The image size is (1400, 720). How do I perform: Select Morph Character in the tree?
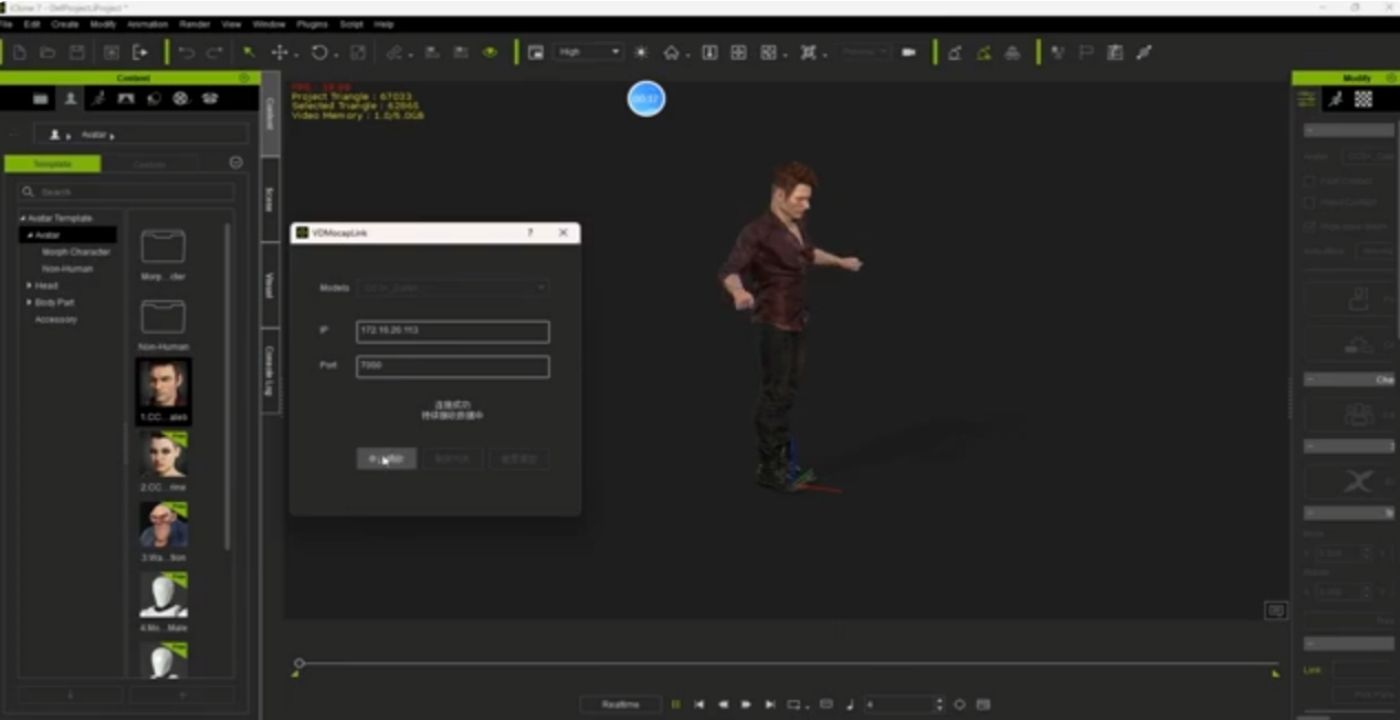76,252
